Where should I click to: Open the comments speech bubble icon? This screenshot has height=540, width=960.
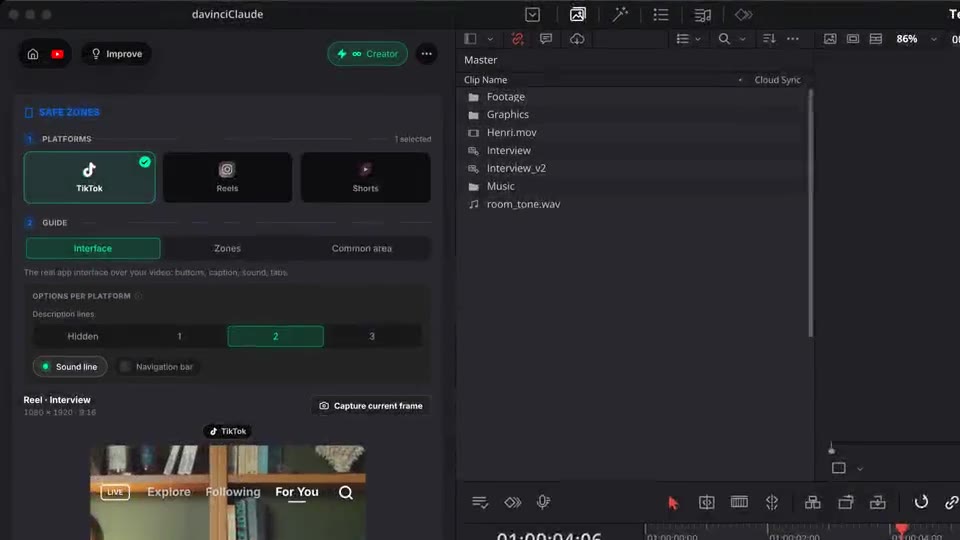546,39
